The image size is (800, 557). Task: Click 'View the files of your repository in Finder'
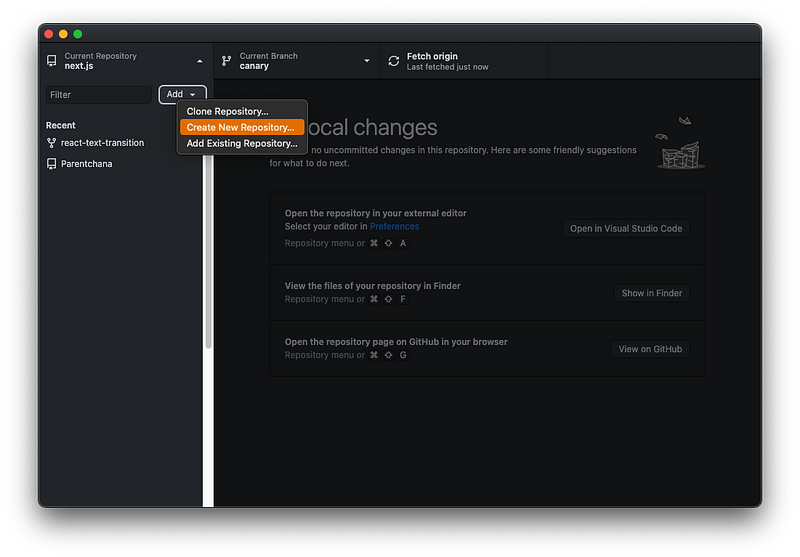click(x=372, y=286)
